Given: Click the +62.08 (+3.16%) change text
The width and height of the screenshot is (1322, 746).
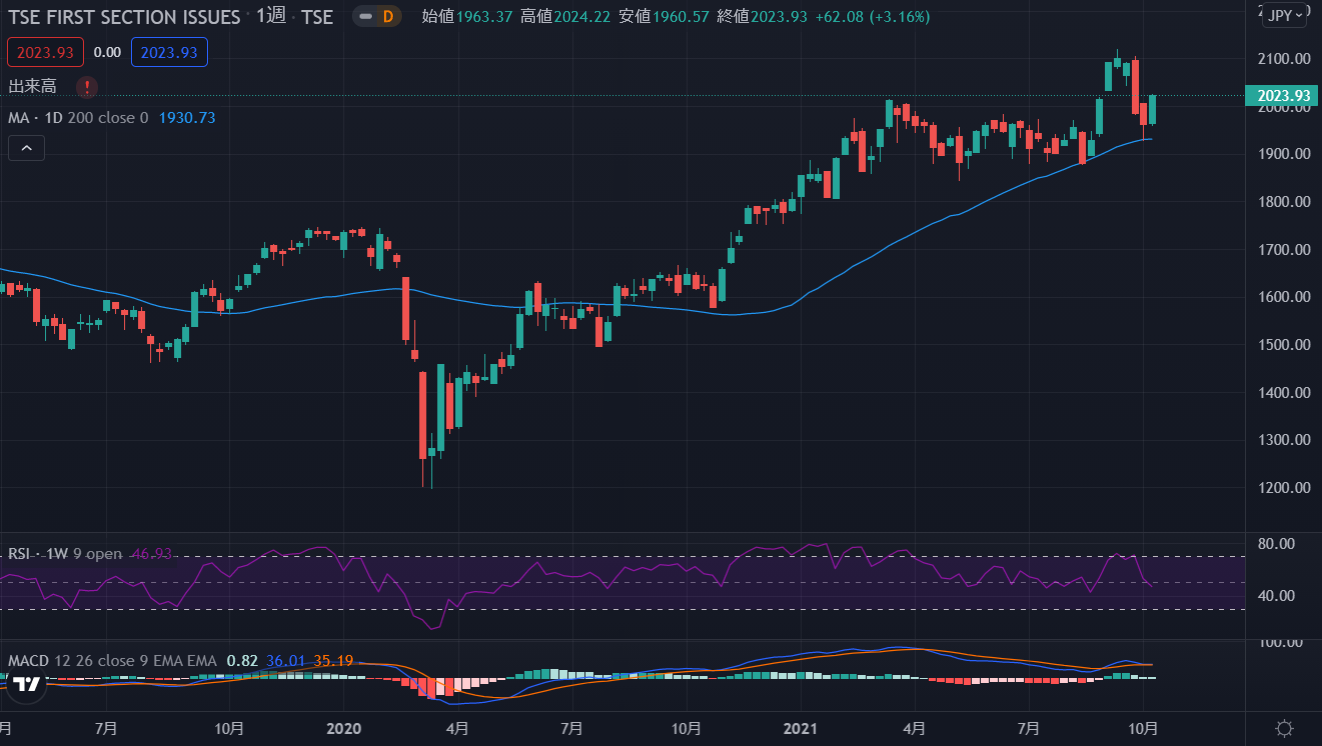Looking at the screenshot, I should (x=872, y=17).
